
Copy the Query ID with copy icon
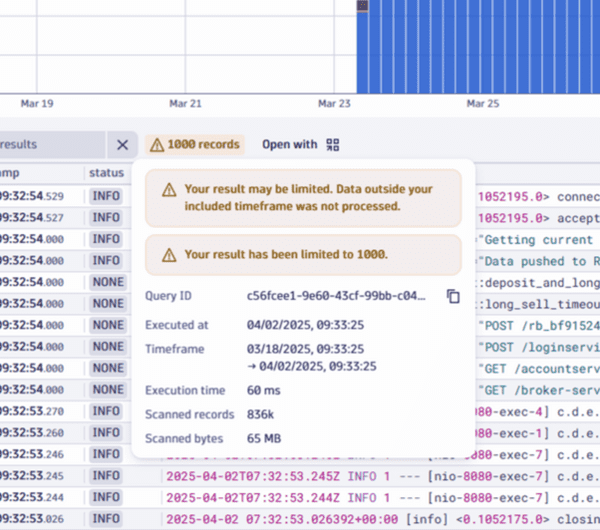pos(452,296)
